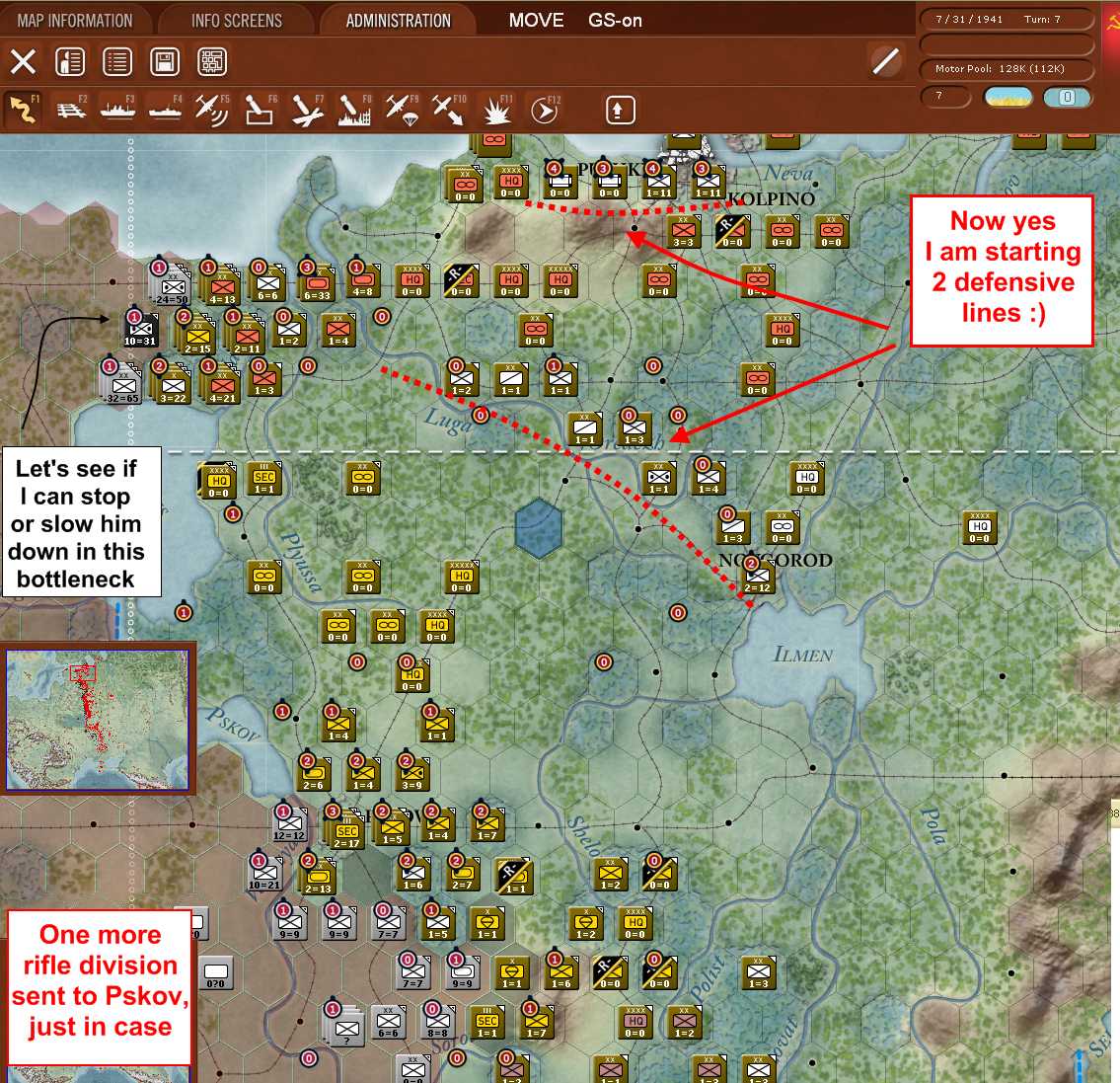The height and width of the screenshot is (1083, 1120).
Task: Click the floppy disk save icon
Action: 164,61
